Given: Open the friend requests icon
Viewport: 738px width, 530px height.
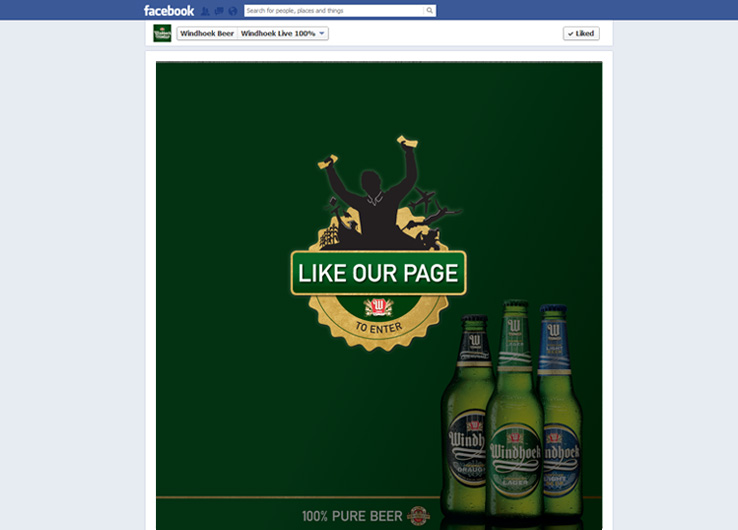Looking at the screenshot, I should pos(205,10).
